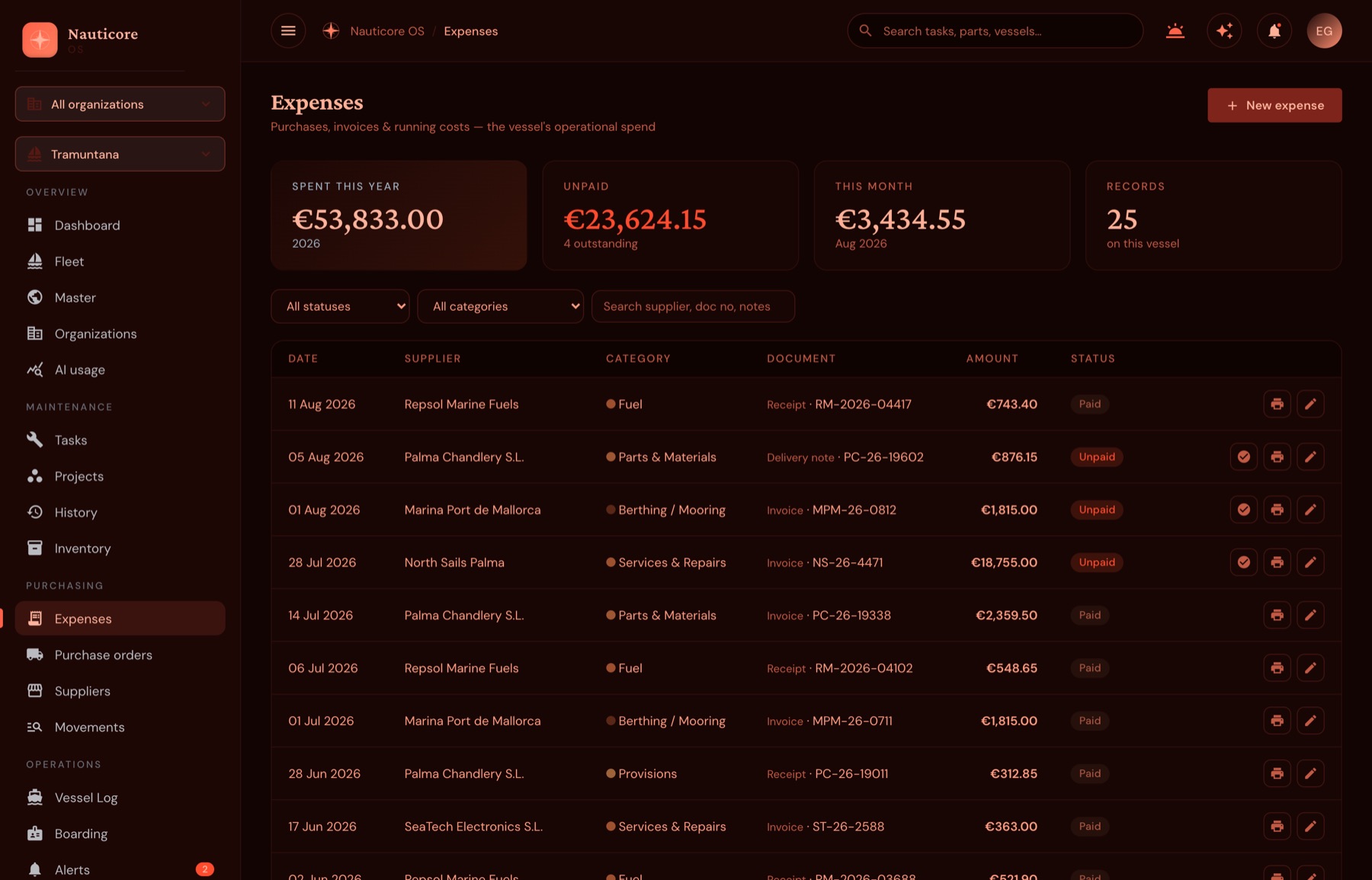Edit the Repsol RM-2026-04417 expense
The width and height of the screenshot is (1372, 880).
point(1310,404)
